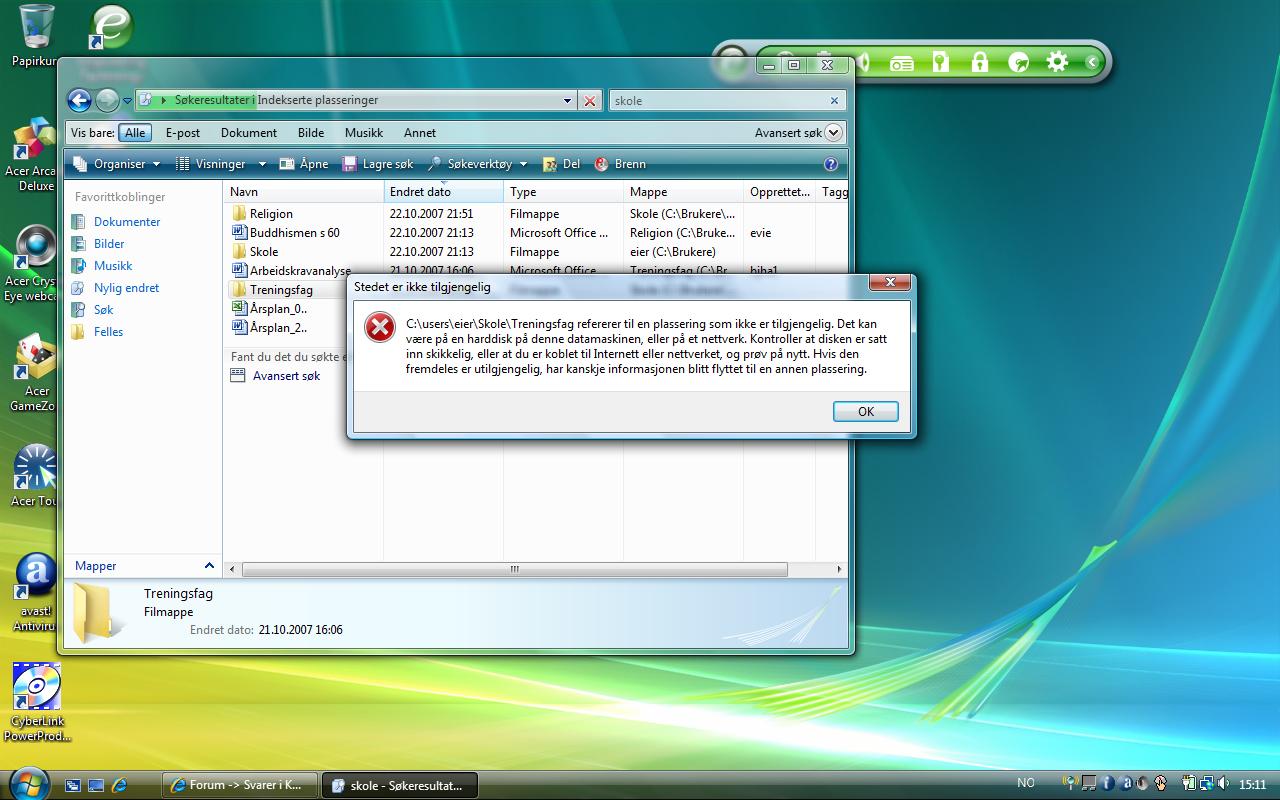
Task: Click the Forward navigation arrow
Action: coord(106,100)
